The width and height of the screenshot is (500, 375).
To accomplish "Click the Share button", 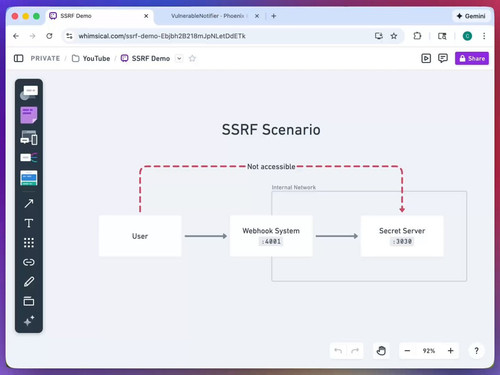I will click(472, 58).
